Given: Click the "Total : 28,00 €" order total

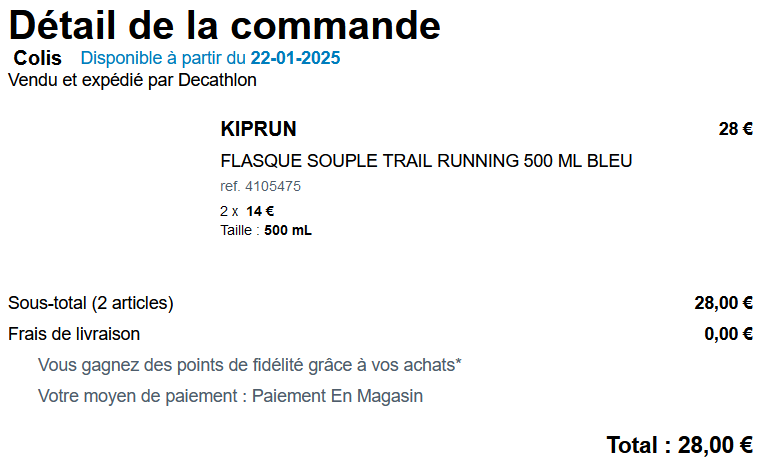Looking at the screenshot, I should coord(679,445).
